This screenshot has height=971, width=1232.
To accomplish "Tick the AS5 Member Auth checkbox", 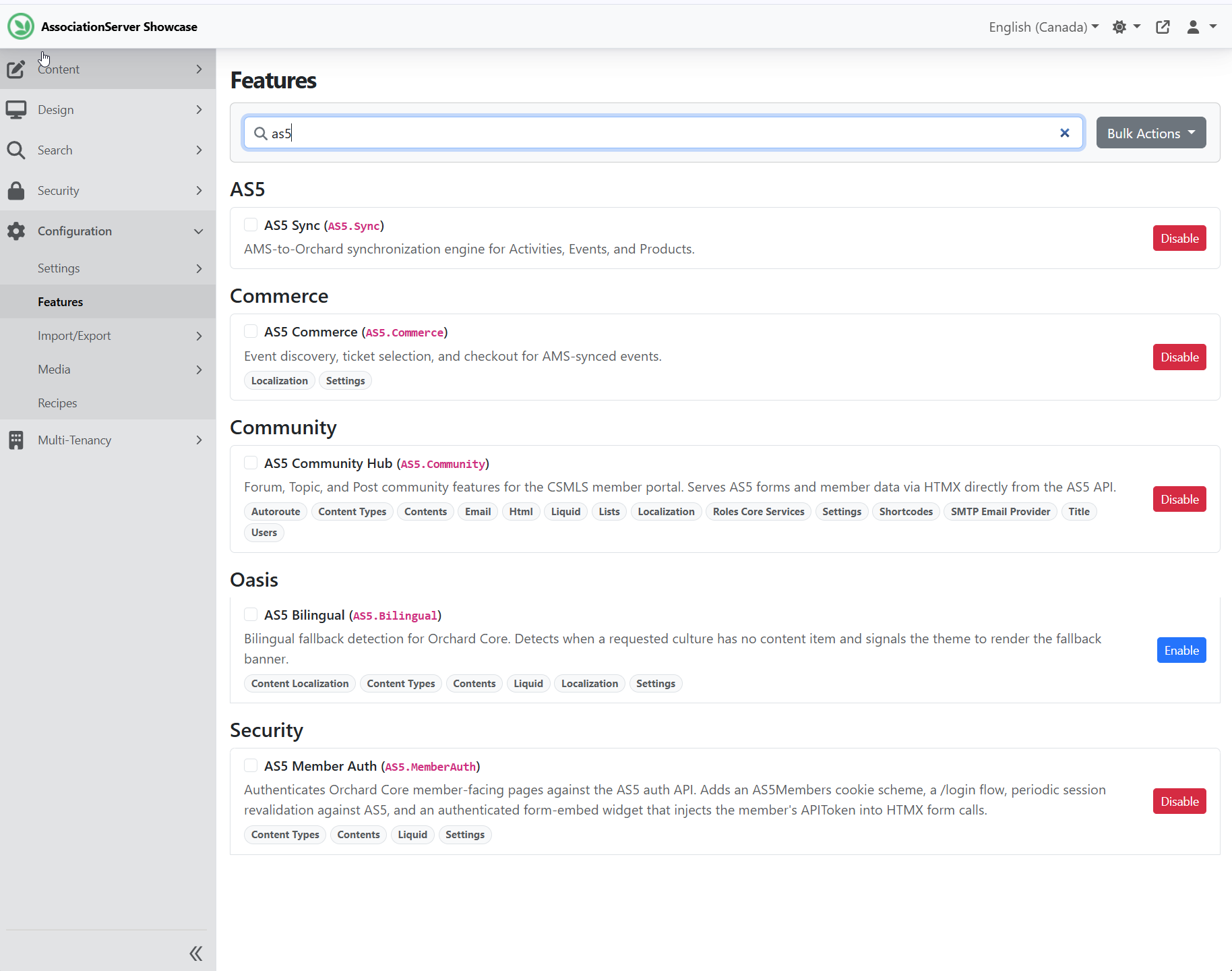I will [250, 765].
